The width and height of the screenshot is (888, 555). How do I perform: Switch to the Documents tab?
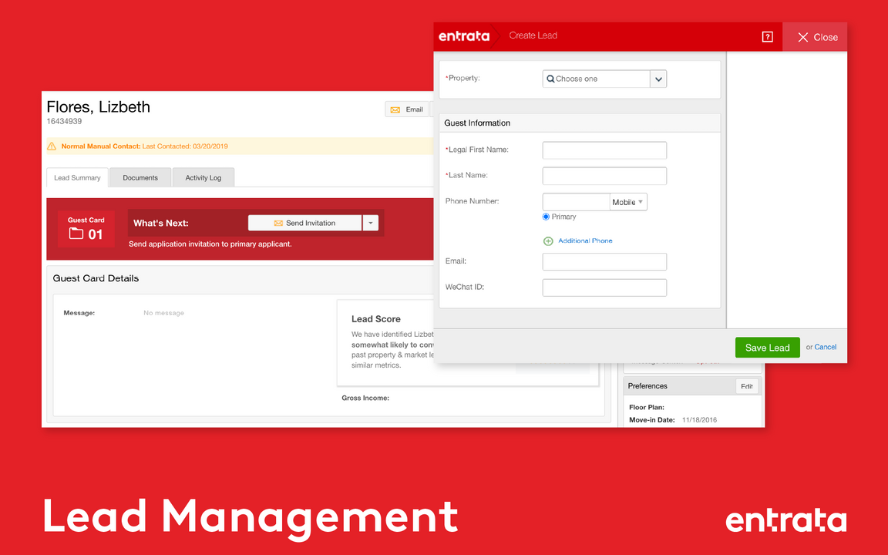coord(140,177)
